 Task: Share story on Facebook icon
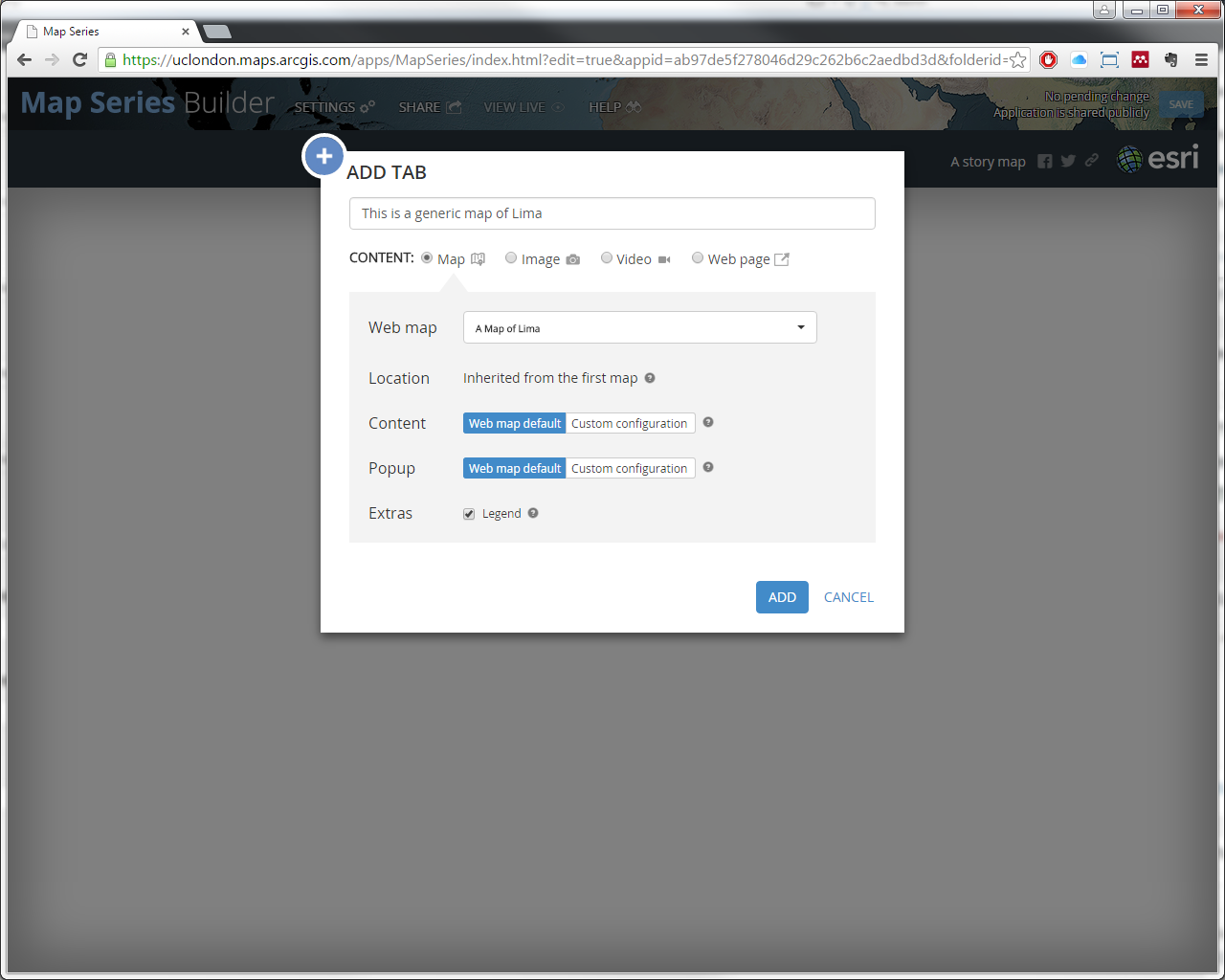pyautogui.click(x=1045, y=162)
